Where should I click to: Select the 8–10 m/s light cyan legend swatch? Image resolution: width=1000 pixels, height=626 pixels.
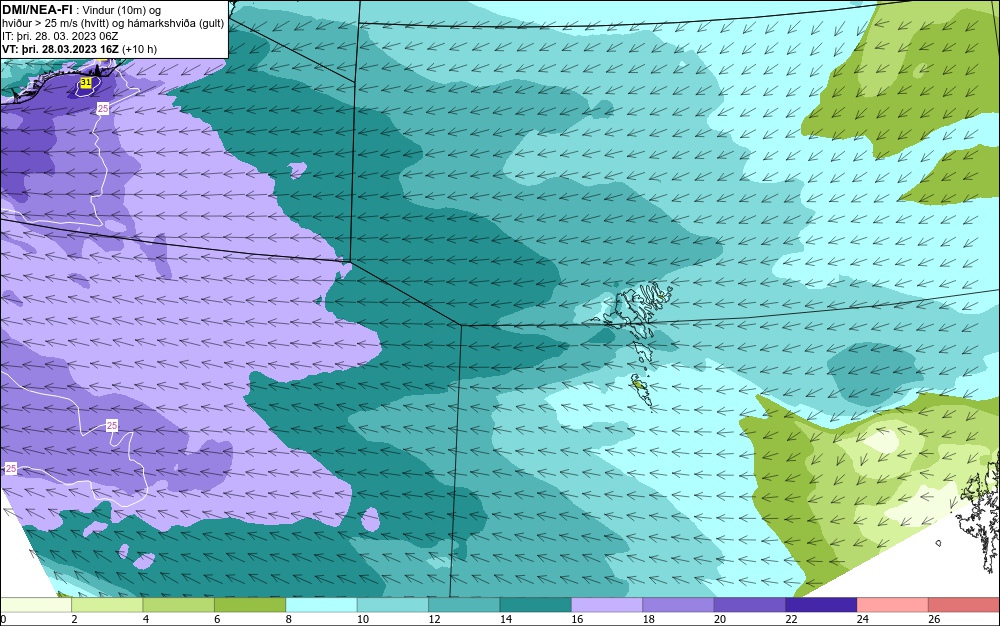click(x=321, y=605)
